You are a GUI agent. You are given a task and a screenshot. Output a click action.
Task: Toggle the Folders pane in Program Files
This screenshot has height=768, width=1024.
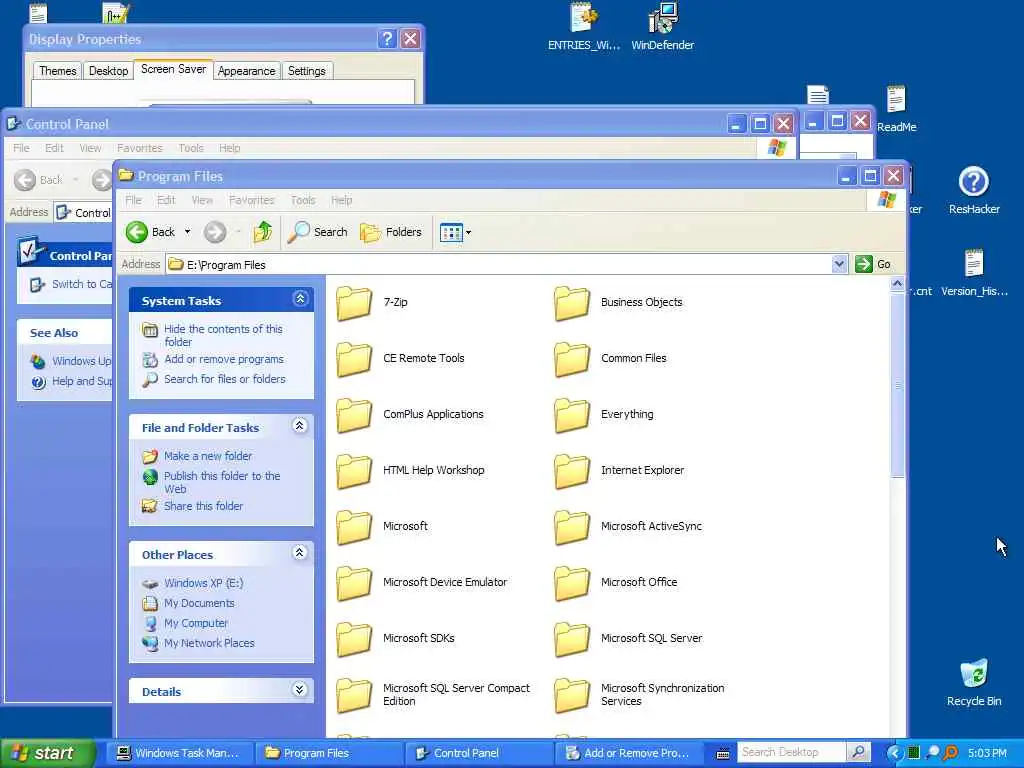[x=391, y=232]
